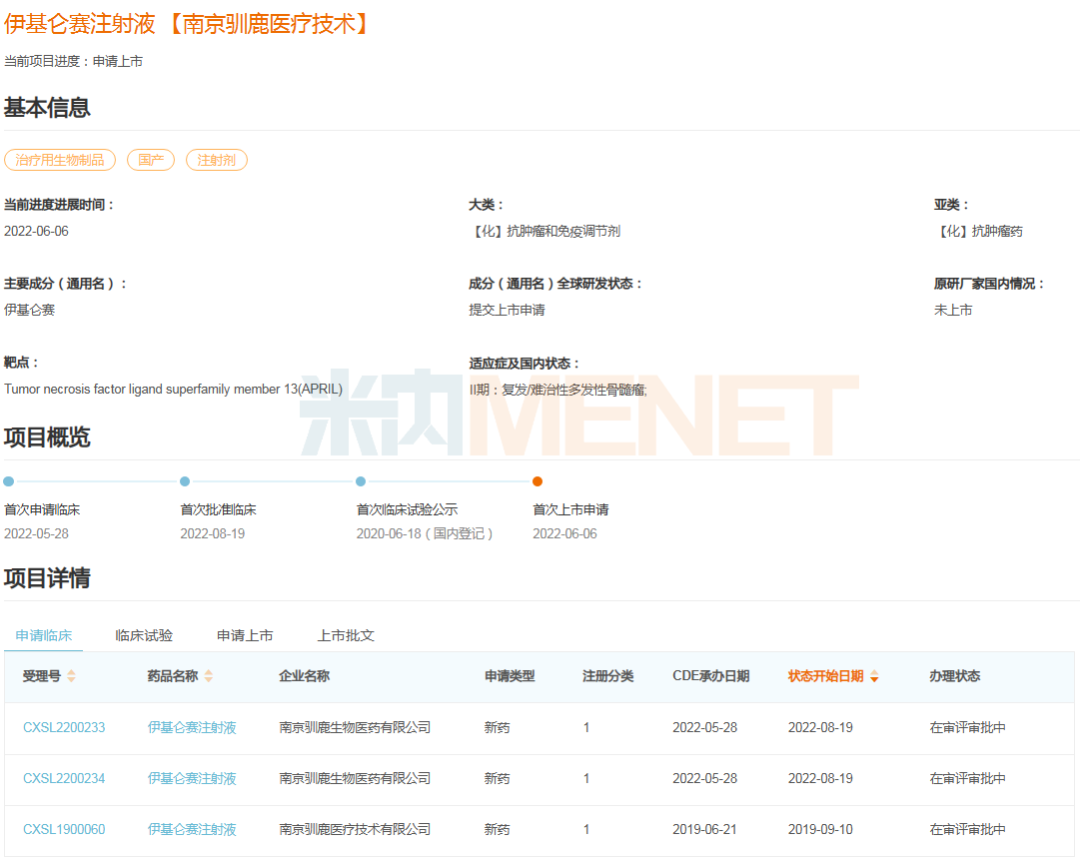This screenshot has height=860, width=1080.
Task: Toggle the 治疗用生物制品 tag filter
Action: pos(60,160)
